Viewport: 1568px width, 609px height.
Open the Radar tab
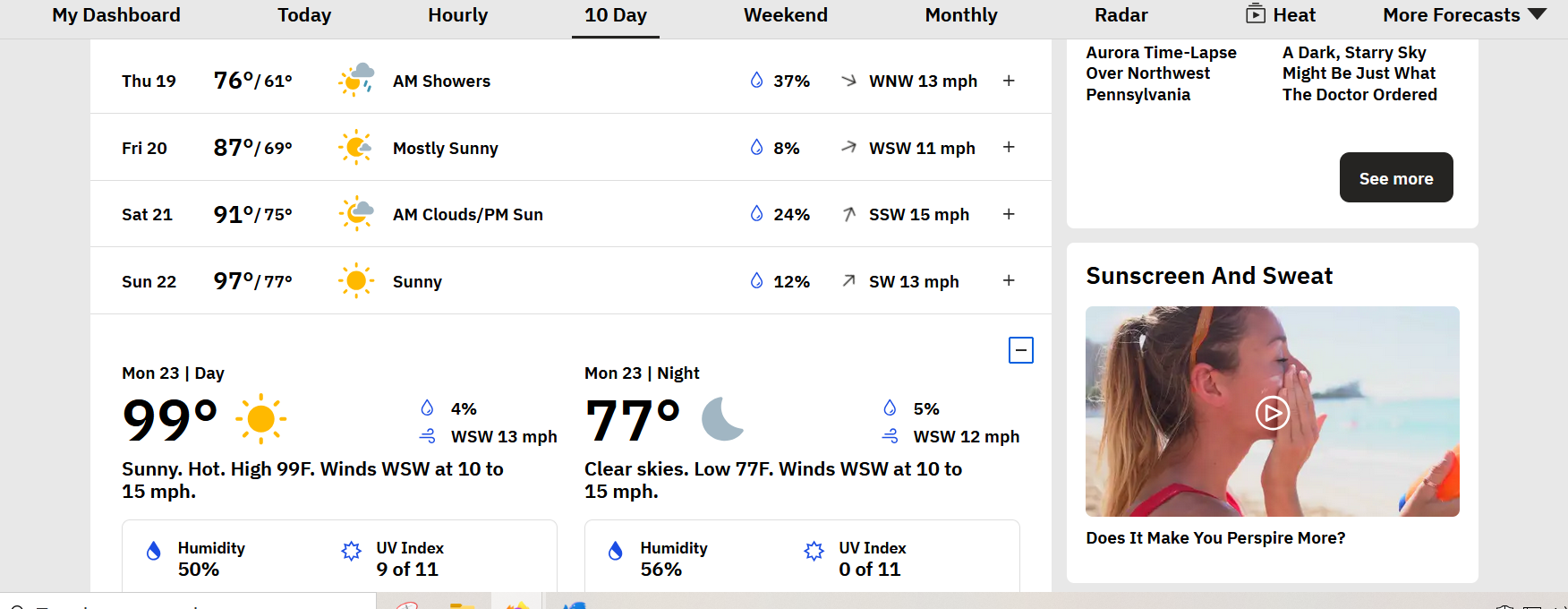click(x=1121, y=14)
